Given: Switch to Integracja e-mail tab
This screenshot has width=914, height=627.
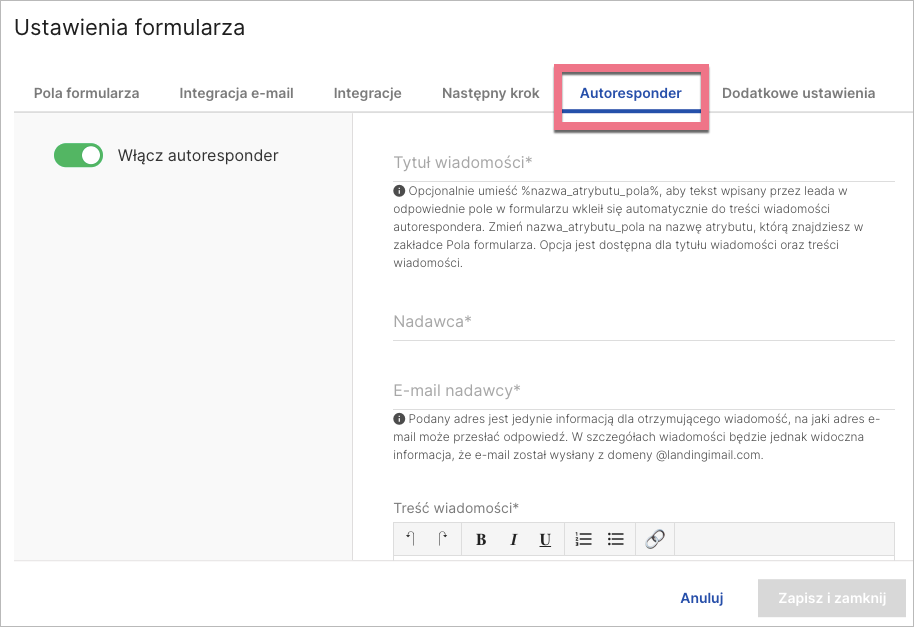Looking at the screenshot, I should [x=236, y=93].
